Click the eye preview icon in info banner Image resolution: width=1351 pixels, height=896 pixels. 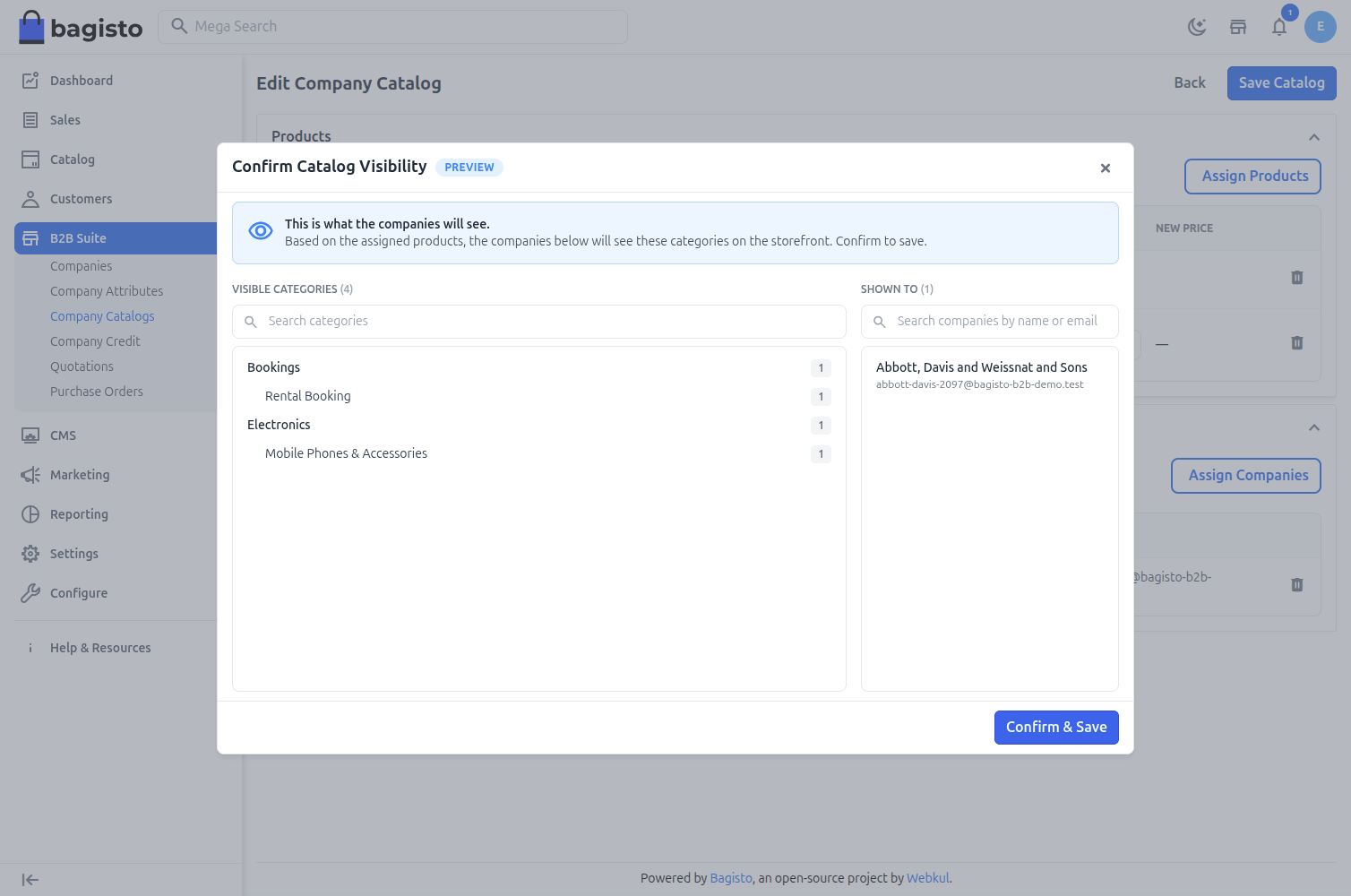[x=261, y=231]
